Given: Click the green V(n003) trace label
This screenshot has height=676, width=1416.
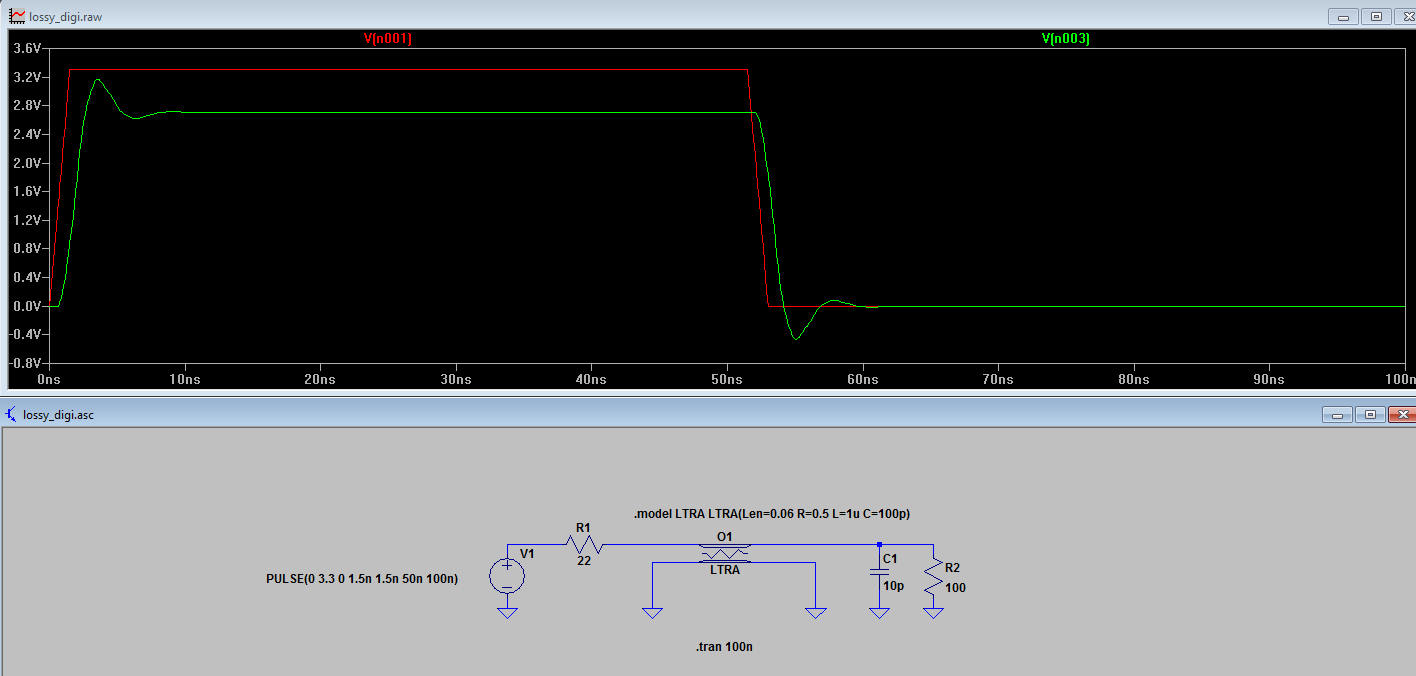Looking at the screenshot, I should [1065, 38].
